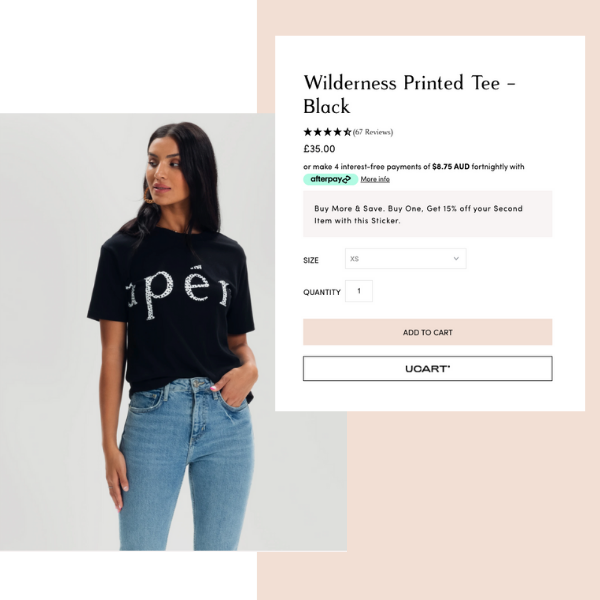Click the Wilderness Printed Tee title

click(x=409, y=94)
